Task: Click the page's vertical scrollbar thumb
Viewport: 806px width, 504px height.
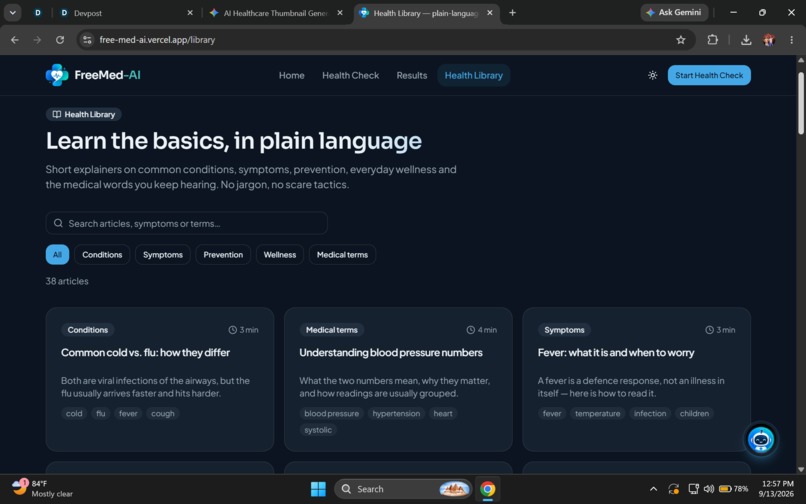Action: 801,103
